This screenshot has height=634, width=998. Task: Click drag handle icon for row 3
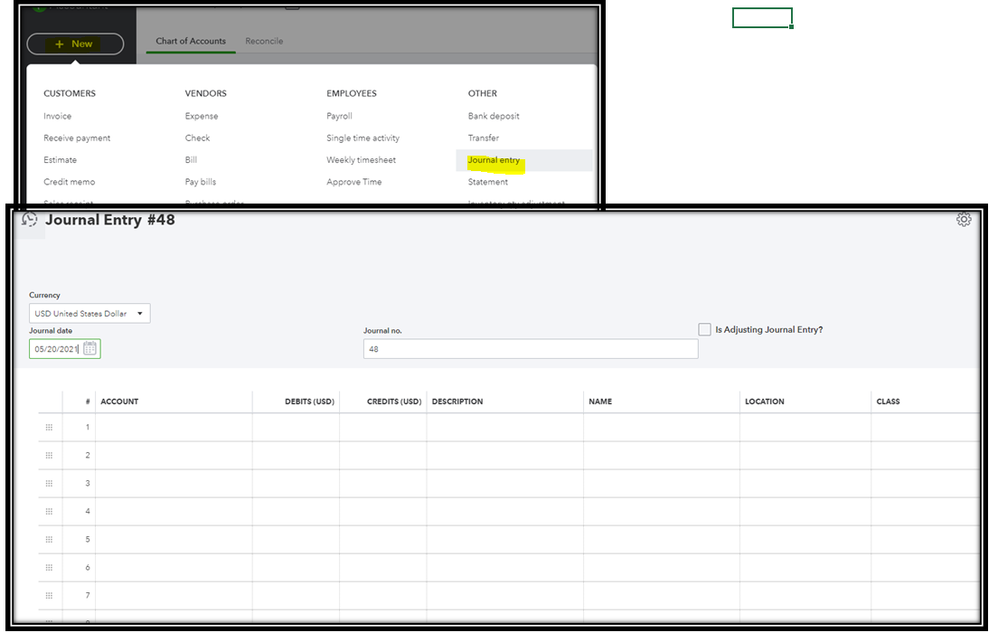click(x=49, y=483)
